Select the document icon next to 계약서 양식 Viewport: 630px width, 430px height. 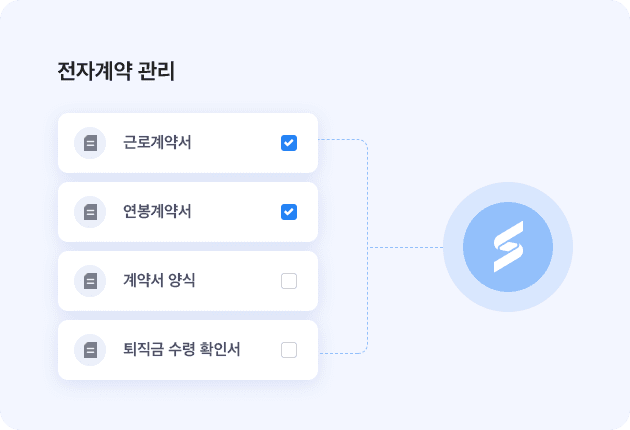tap(90, 281)
